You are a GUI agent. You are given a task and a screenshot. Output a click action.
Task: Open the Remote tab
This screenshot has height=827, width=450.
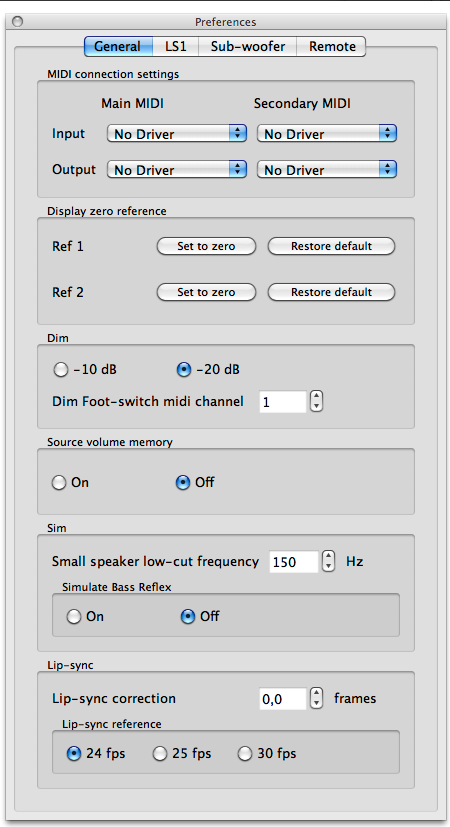coord(331,46)
